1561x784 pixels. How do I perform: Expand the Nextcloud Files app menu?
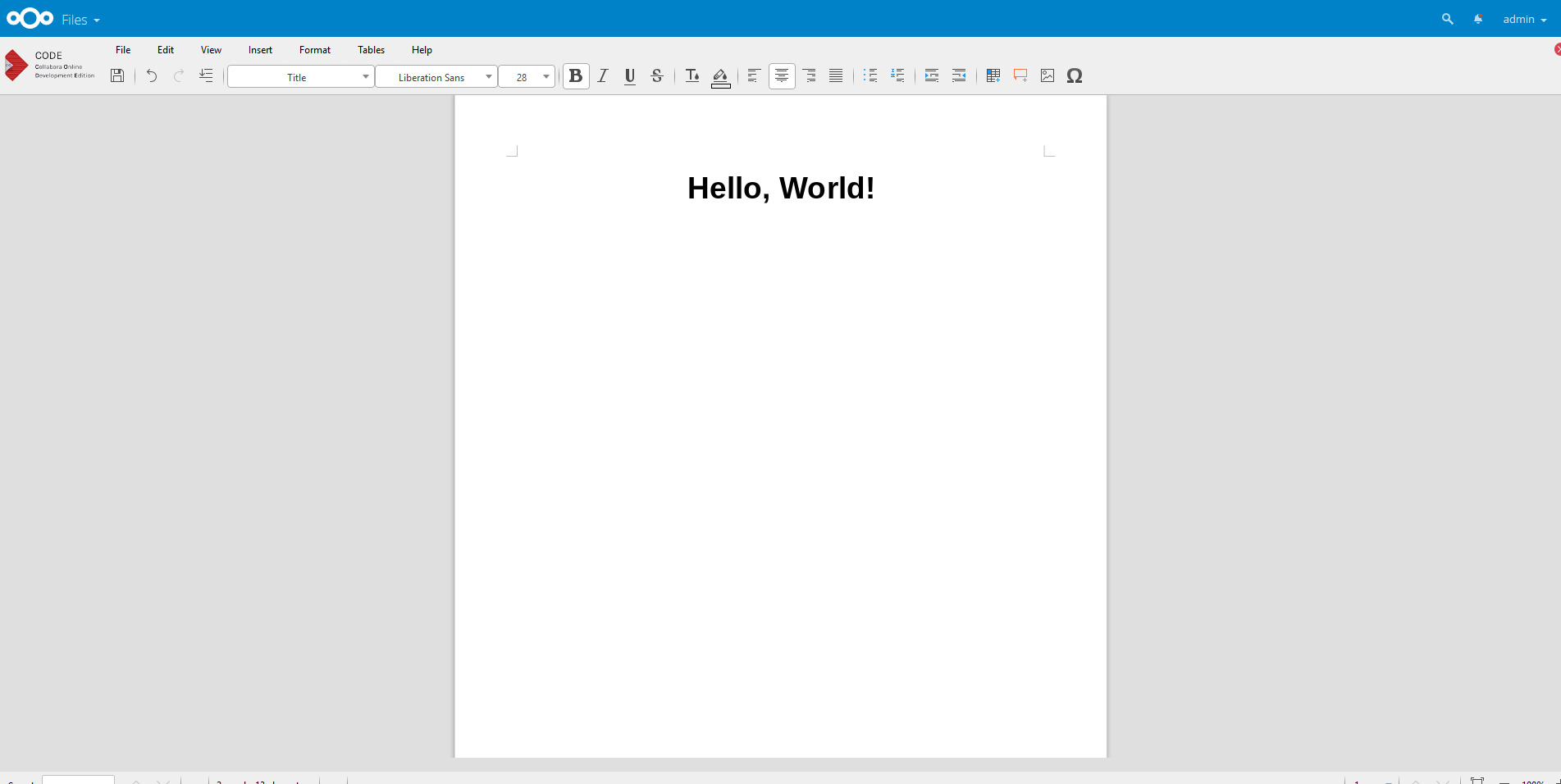click(x=80, y=19)
